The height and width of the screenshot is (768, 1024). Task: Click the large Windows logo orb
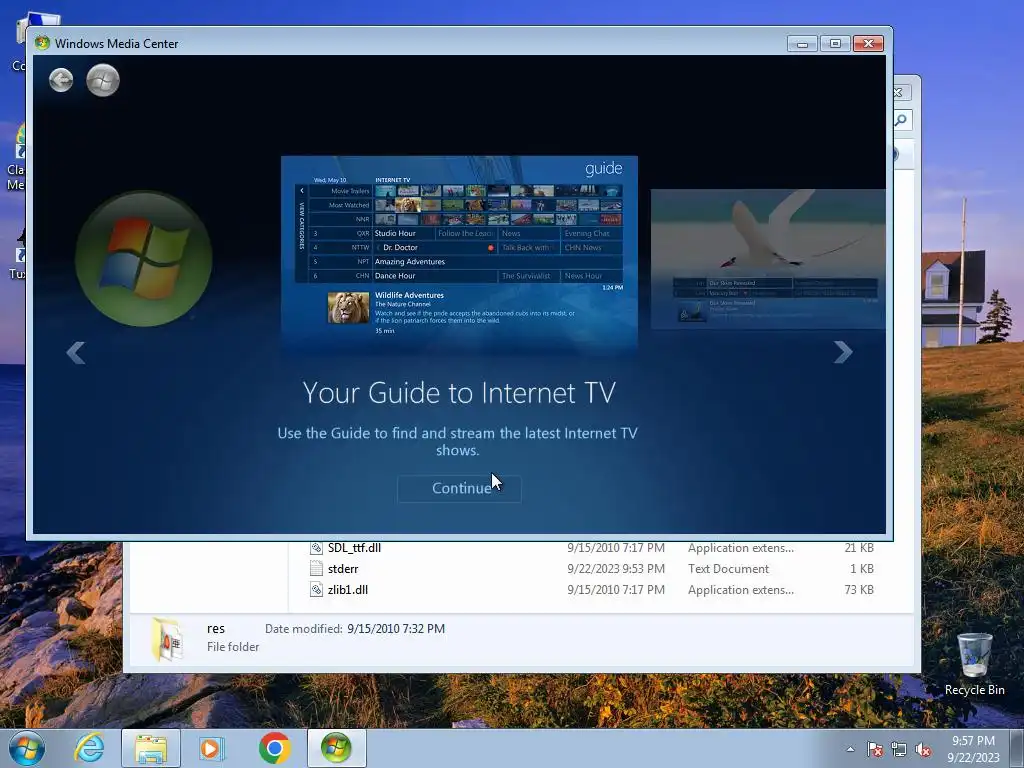coord(144,259)
